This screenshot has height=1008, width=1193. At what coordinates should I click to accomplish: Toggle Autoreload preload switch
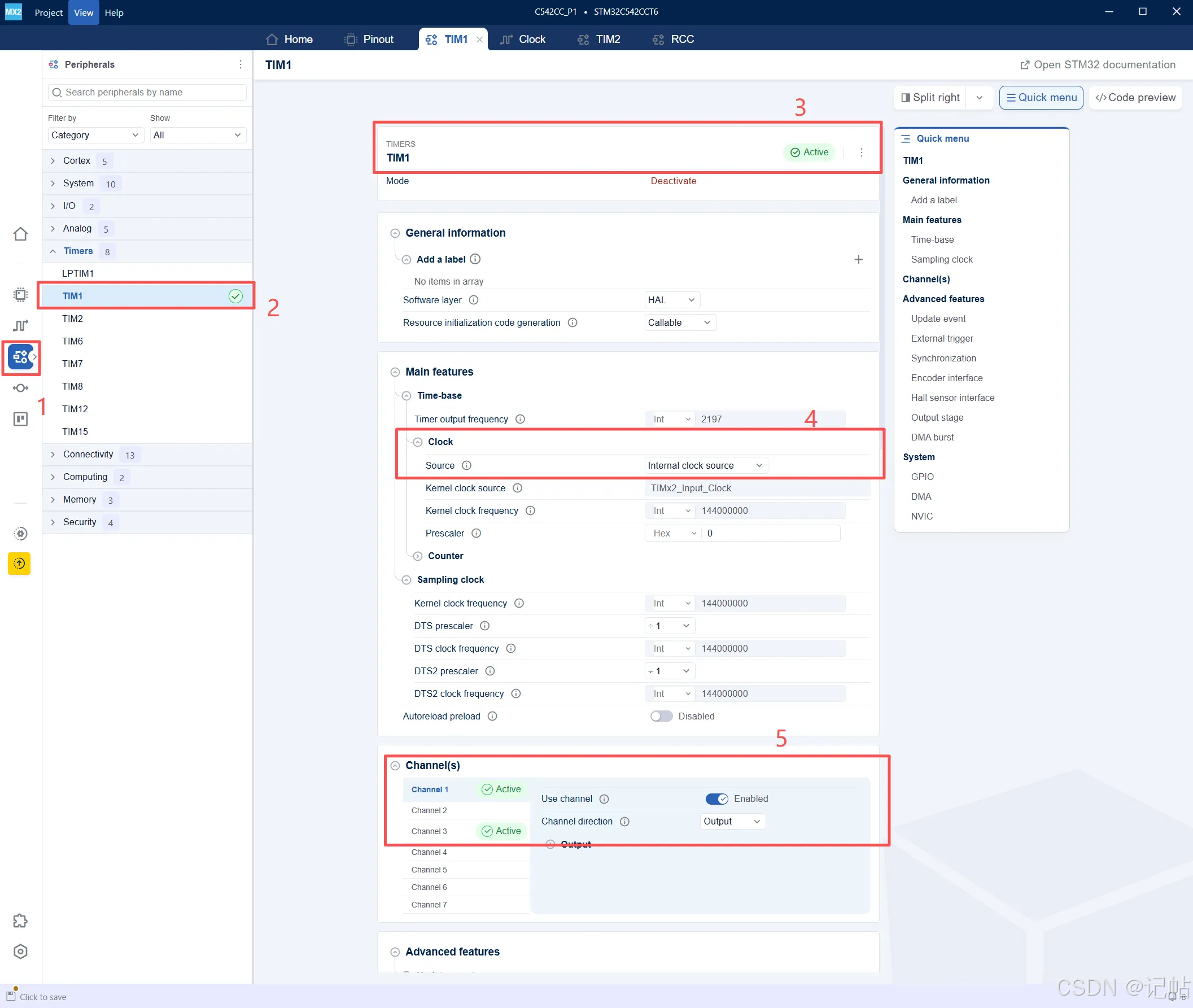[x=661, y=717]
